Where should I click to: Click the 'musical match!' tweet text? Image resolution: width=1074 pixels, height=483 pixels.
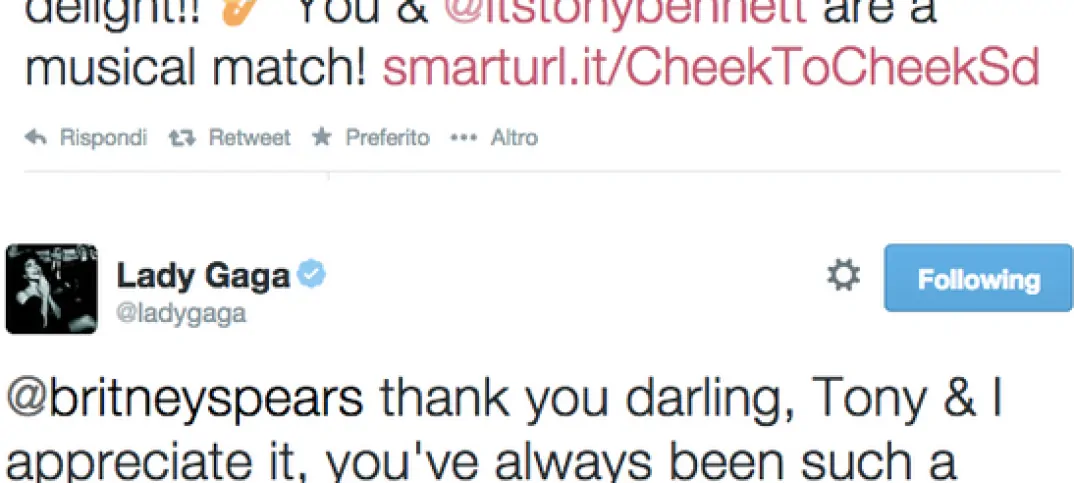[188, 67]
